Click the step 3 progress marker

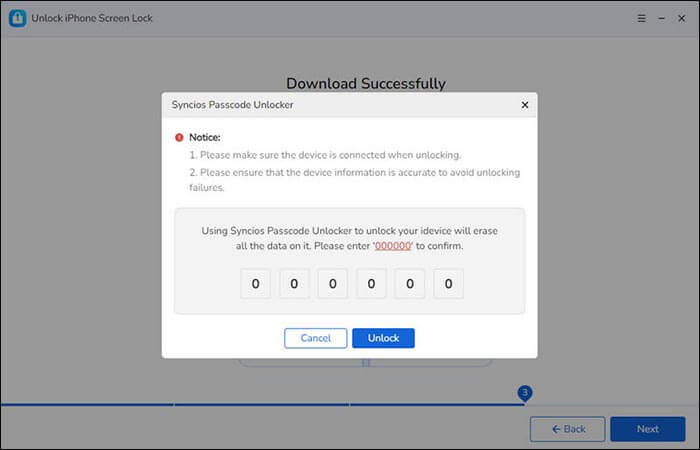[x=524, y=393]
